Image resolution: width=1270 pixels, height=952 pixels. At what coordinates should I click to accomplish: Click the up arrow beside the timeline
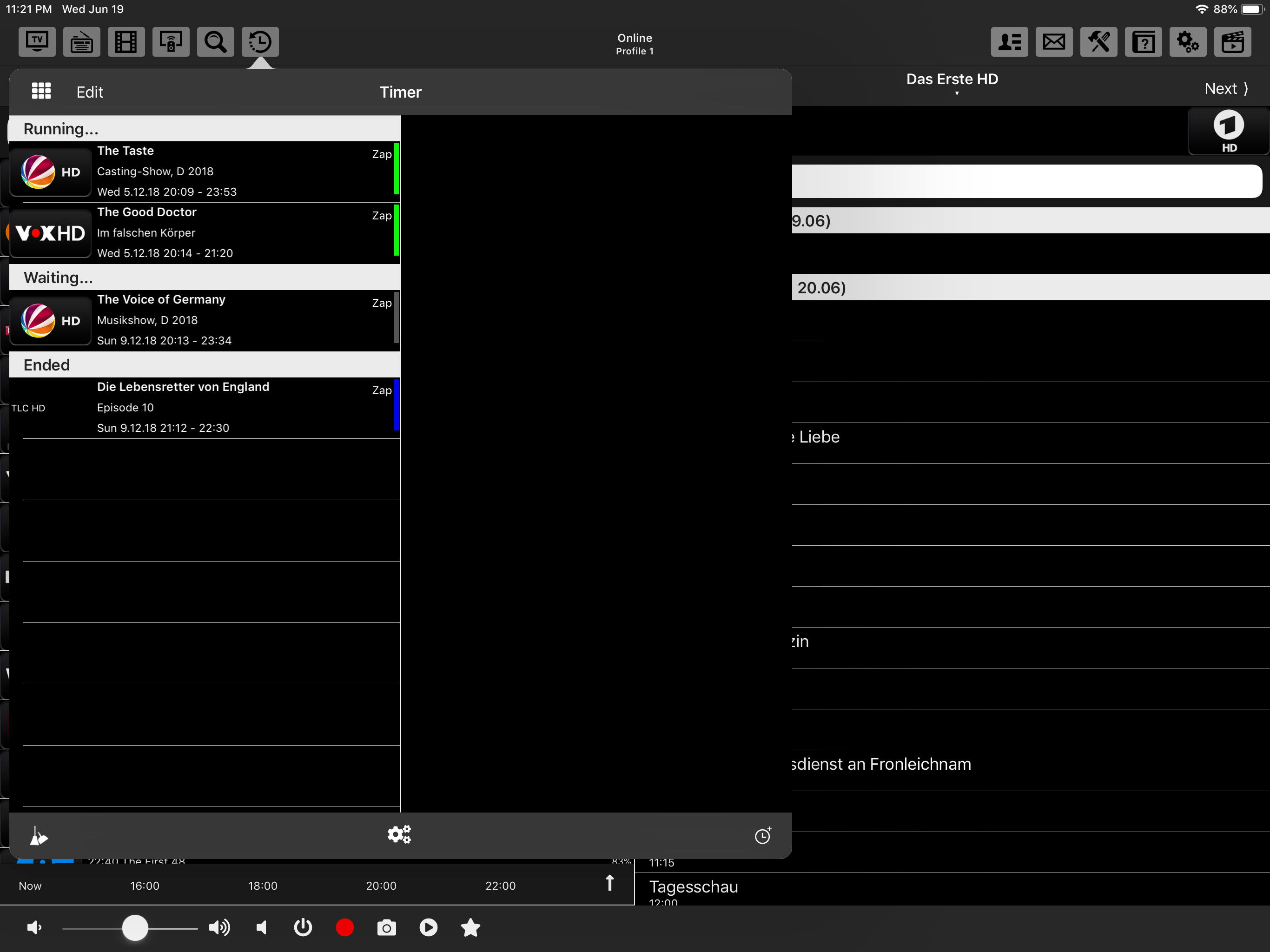(610, 883)
